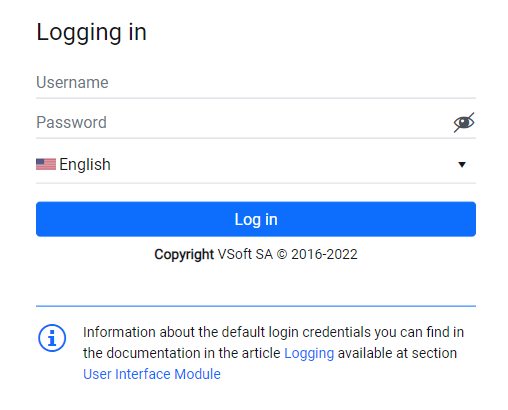The width and height of the screenshot is (508, 410).
Task: Click the Copyright VSoft SA text
Action: point(256,254)
